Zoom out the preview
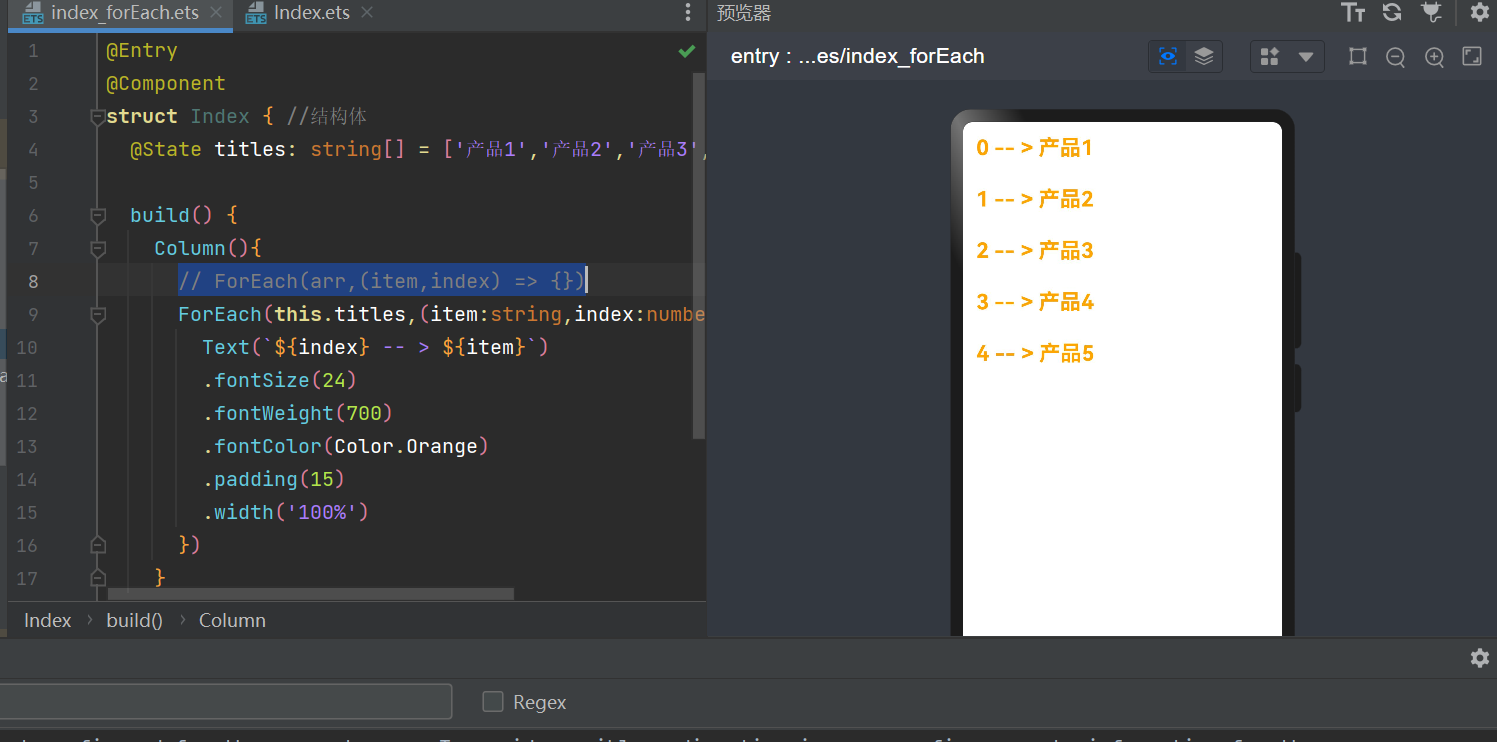1497x742 pixels. click(x=1395, y=57)
